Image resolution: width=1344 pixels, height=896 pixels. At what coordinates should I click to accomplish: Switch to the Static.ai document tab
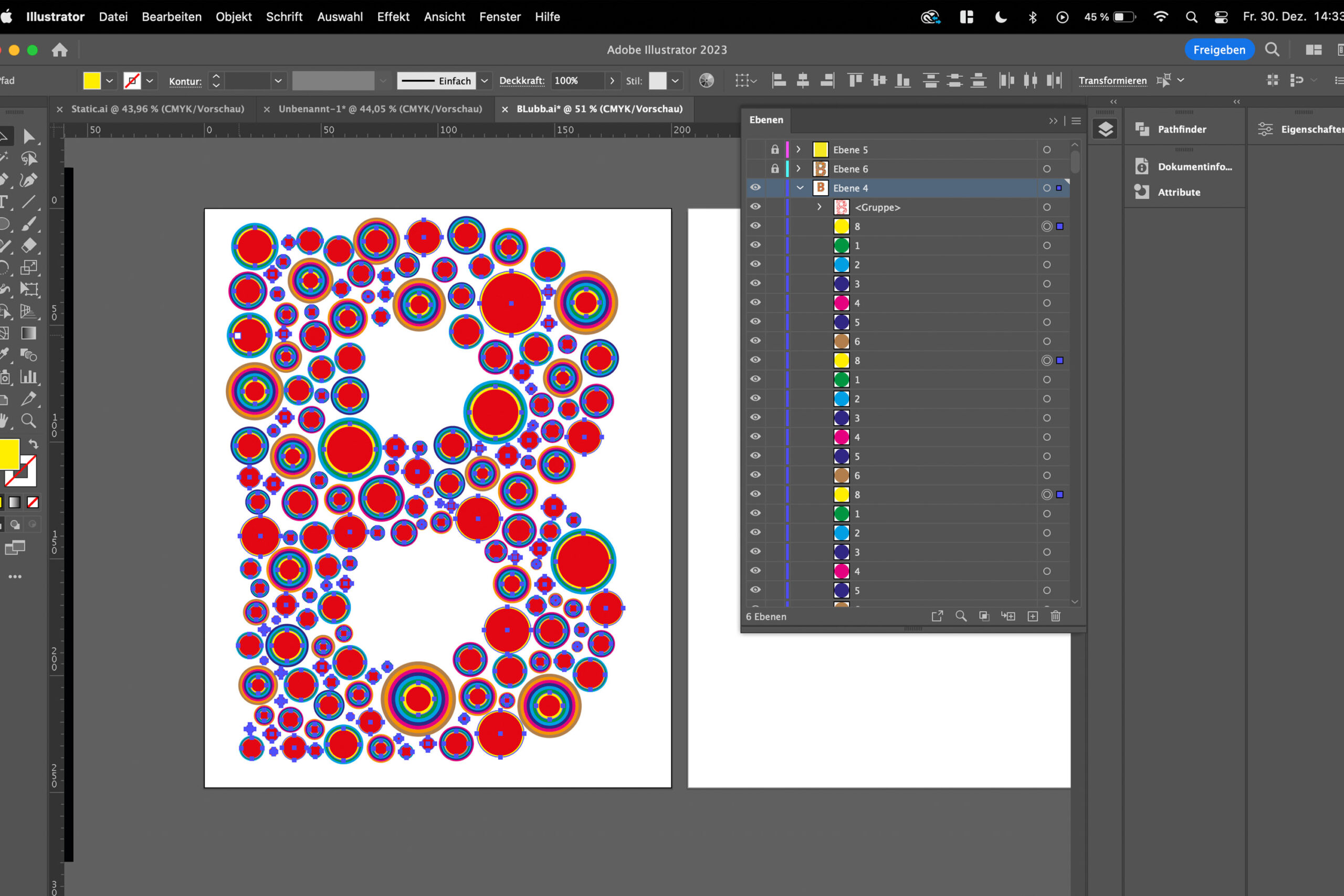click(157, 109)
